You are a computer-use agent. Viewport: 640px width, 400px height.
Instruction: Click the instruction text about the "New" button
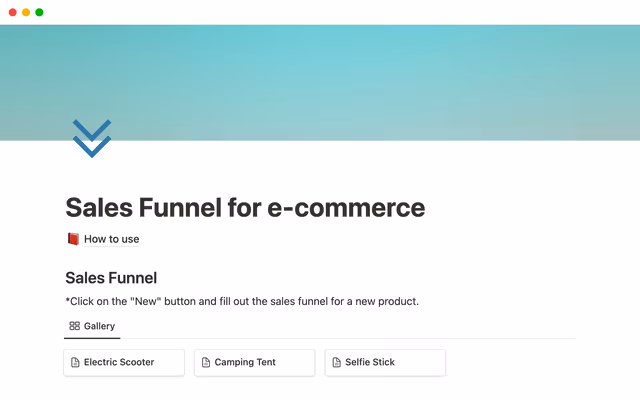pyautogui.click(x=242, y=301)
